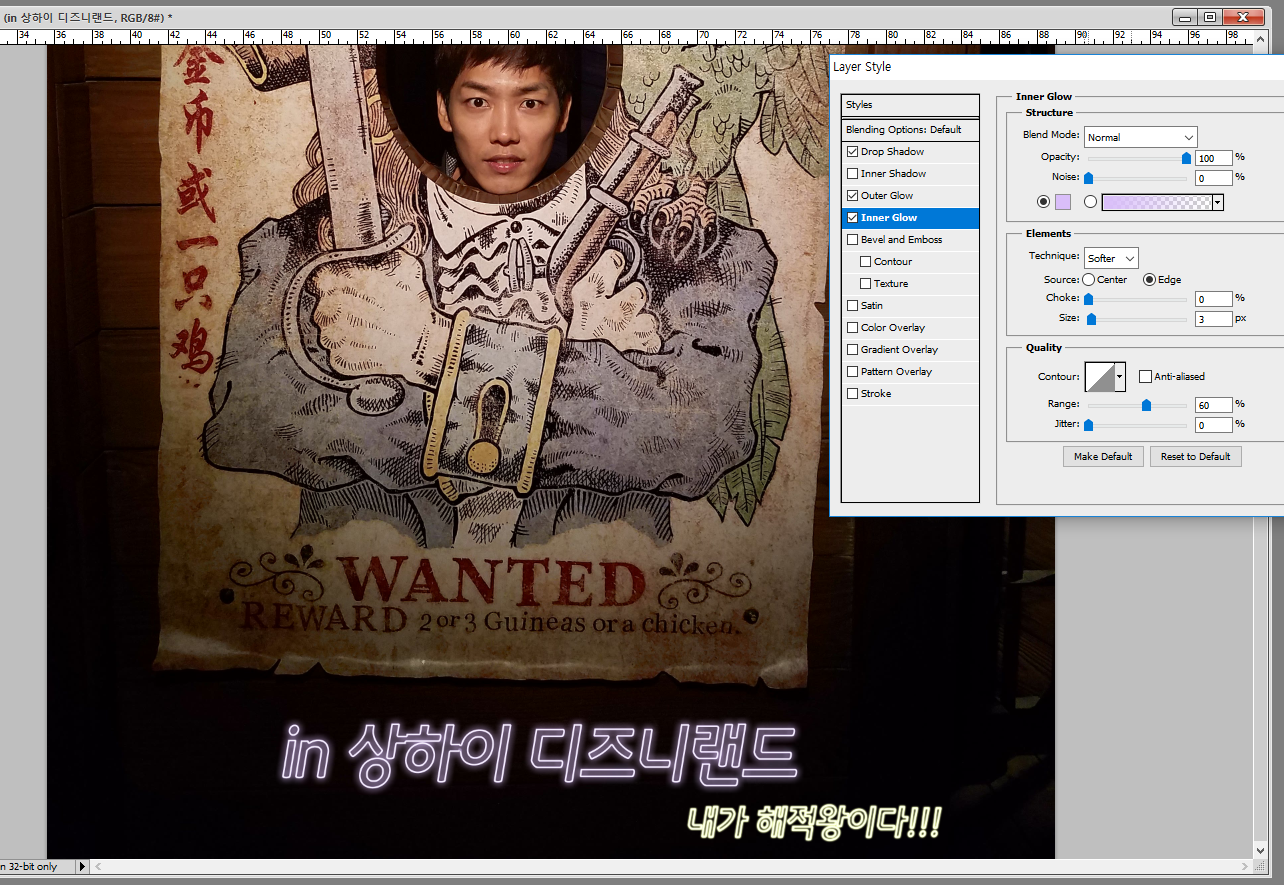Viewport: 1284px width, 885px height.
Task: Toggle the Outer Glow checkbox
Action: point(852,196)
